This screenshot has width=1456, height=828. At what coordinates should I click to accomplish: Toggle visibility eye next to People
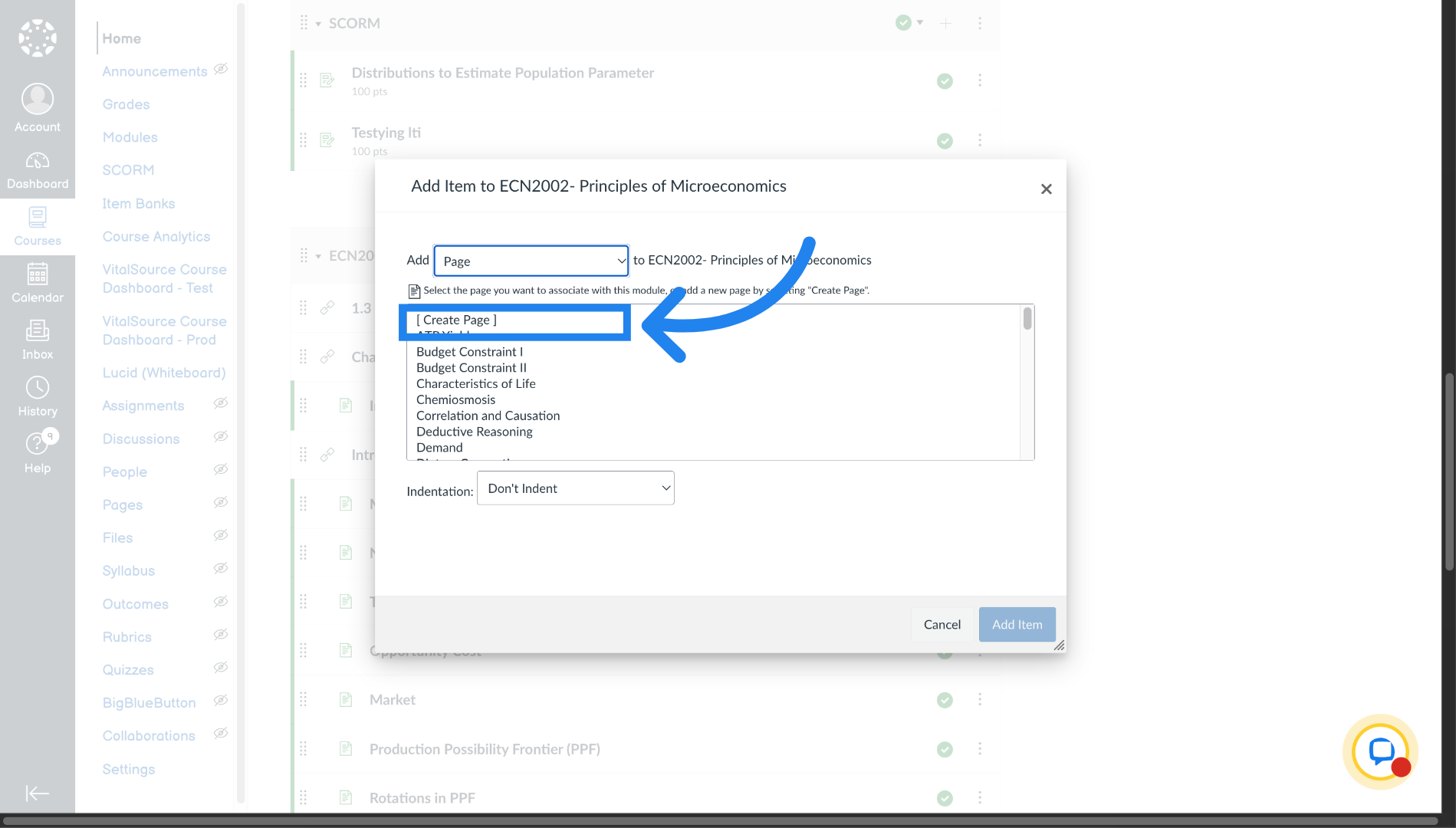pyautogui.click(x=221, y=469)
